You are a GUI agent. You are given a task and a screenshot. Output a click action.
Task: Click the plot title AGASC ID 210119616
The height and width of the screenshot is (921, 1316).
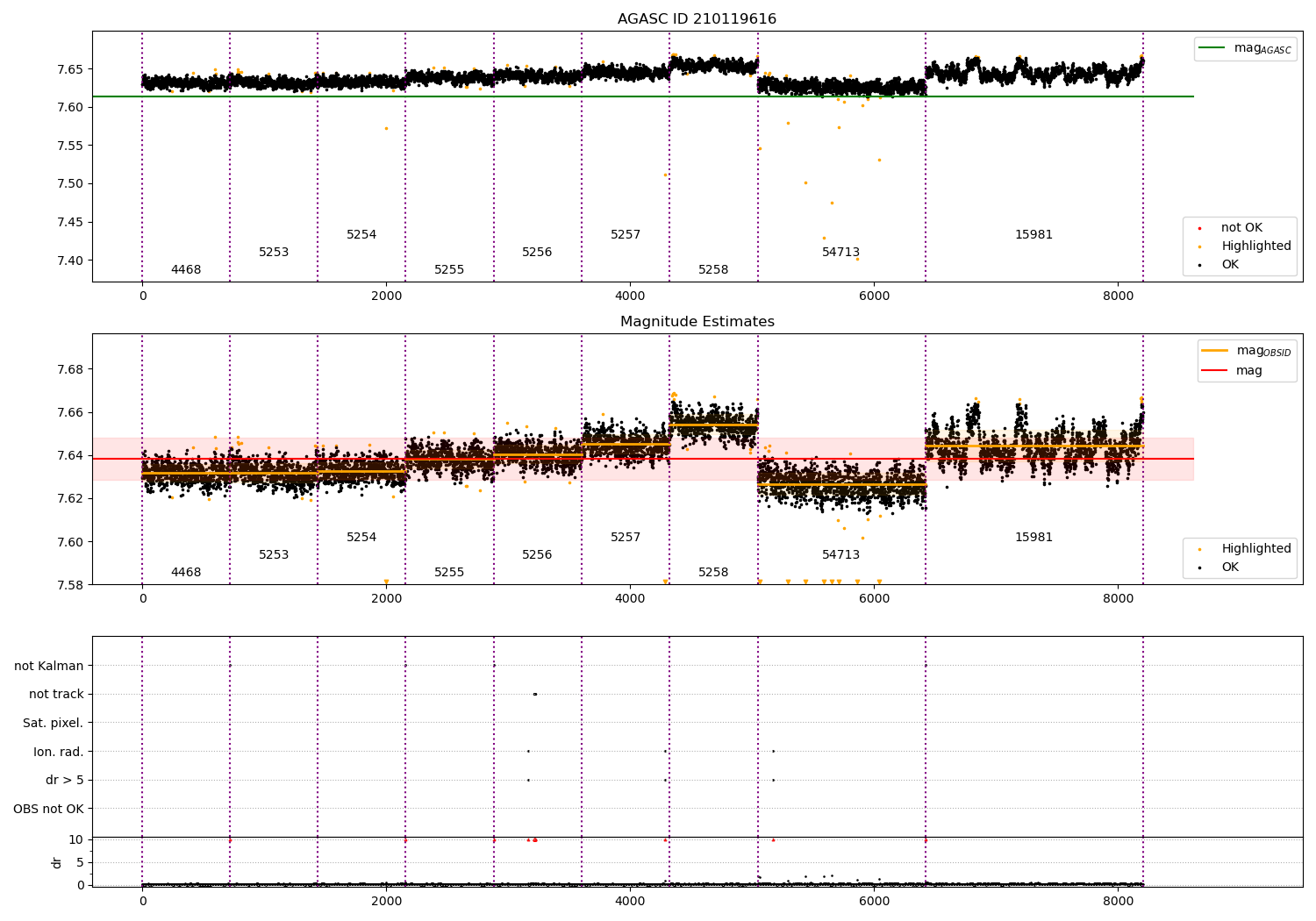click(x=697, y=19)
